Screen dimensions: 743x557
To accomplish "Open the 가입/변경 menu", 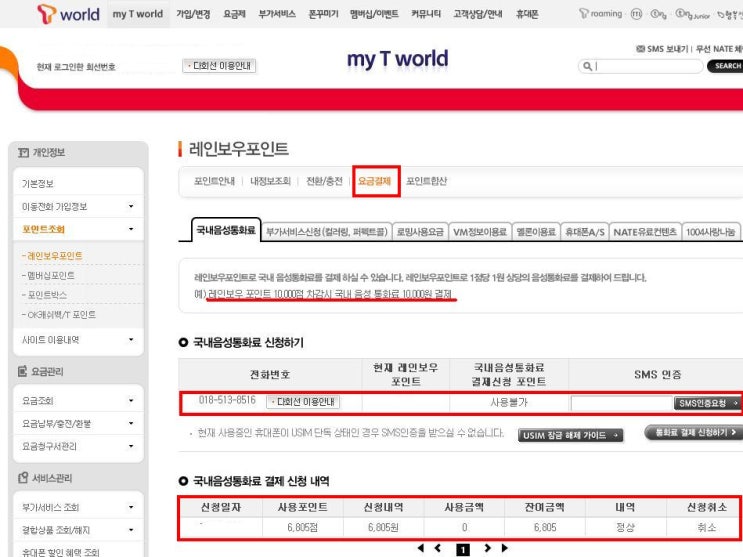I will click(x=193, y=14).
